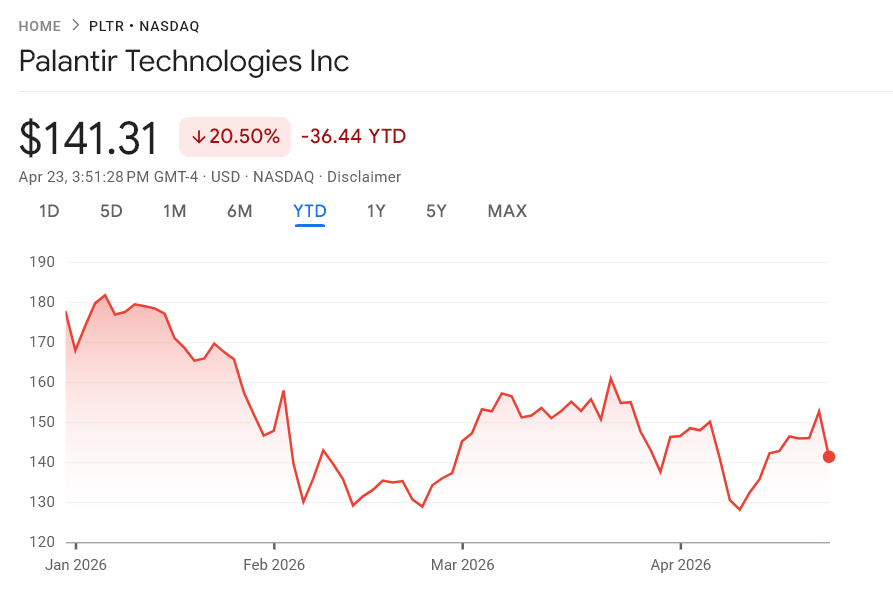Open the 5D time range

tap(111, 211)
